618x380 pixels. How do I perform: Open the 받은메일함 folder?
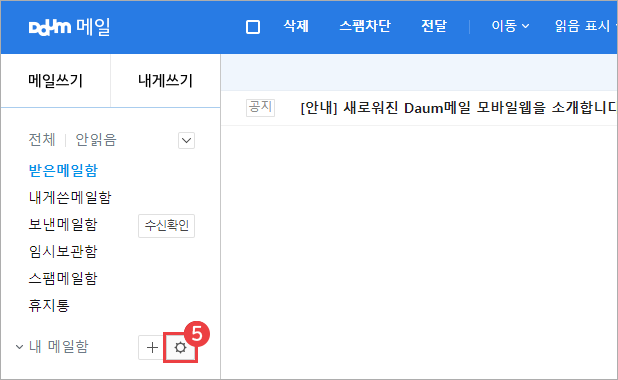coord(63,170)
